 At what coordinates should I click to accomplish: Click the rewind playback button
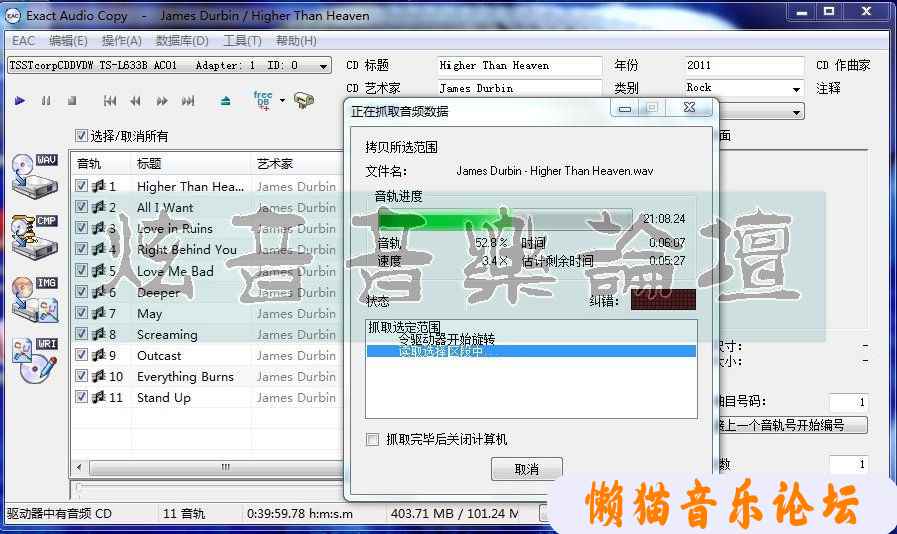pos(136,101)
